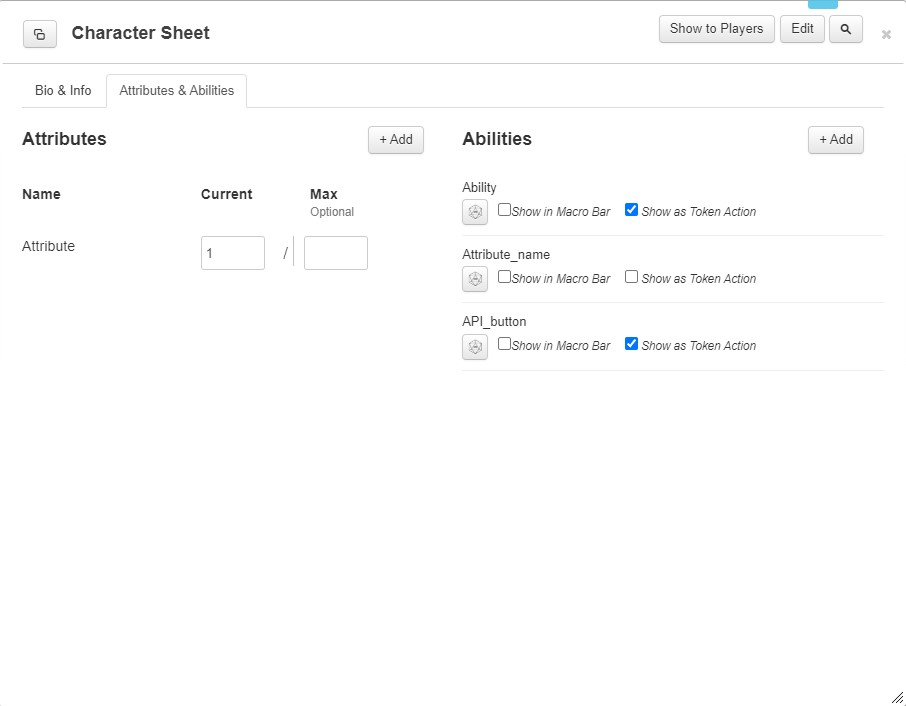
Task: Uncheck Show as Token Action for API_button
Action: tap(632, 344)
